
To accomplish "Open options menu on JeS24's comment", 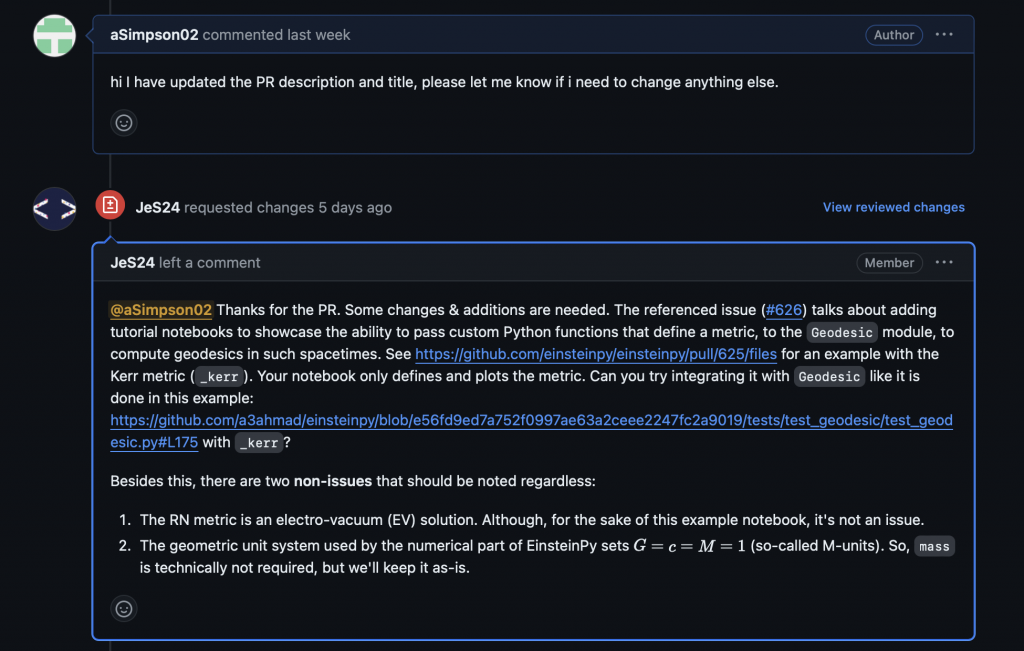I will [x=944, y=262].
